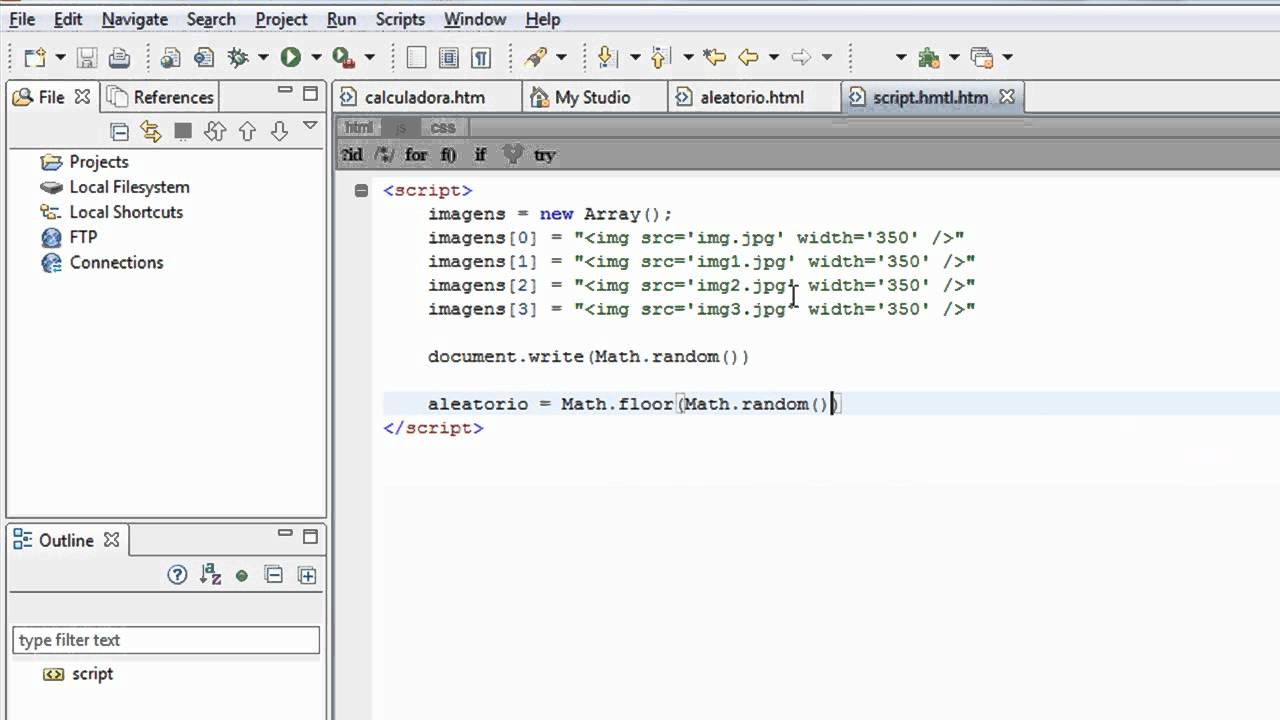Collapse the script tag code fold marker
The height and width of the screenshot is (720, 1280).
point(361,190)
